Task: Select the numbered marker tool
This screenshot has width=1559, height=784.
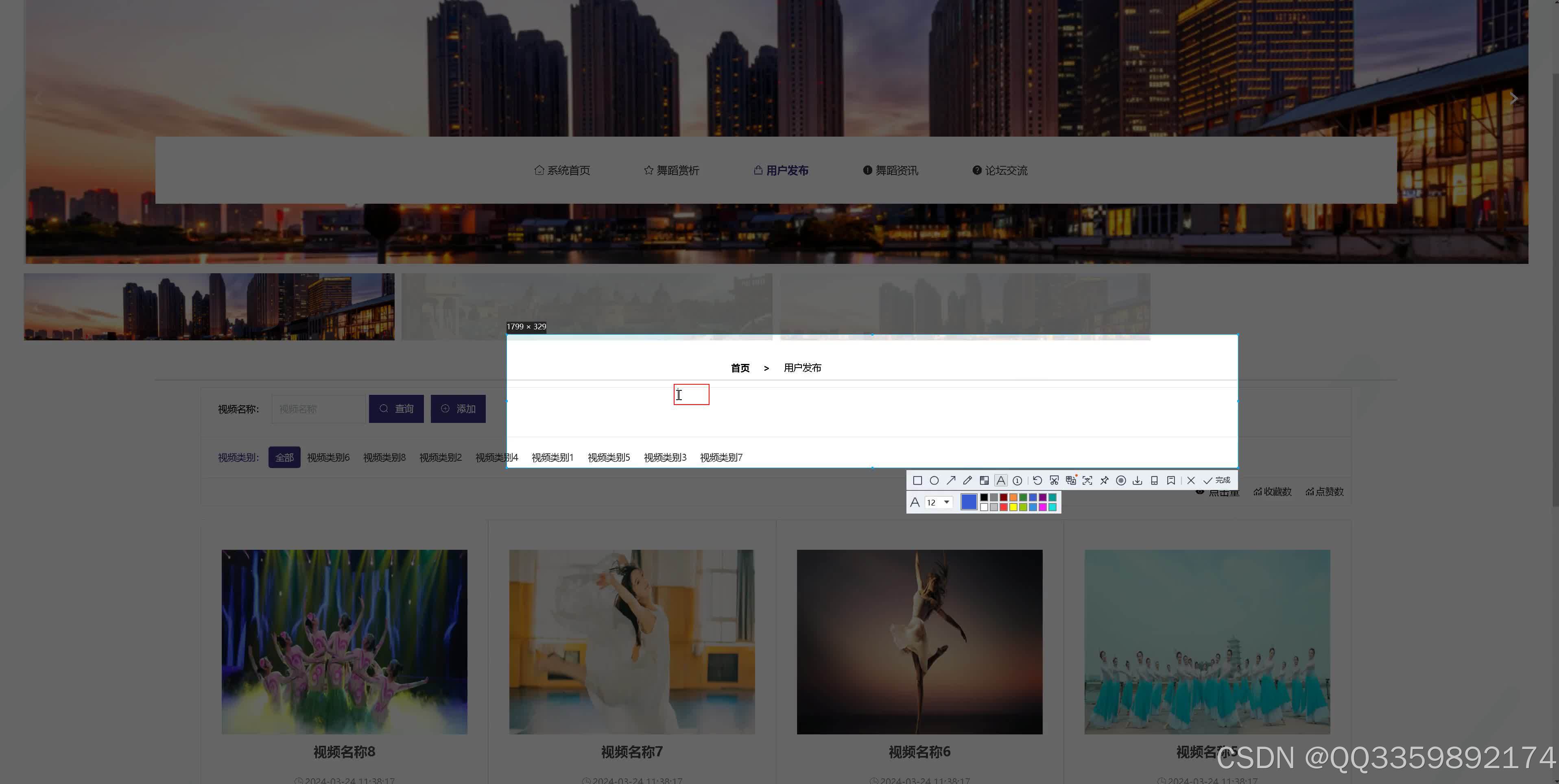Action: coord(1017,480)
